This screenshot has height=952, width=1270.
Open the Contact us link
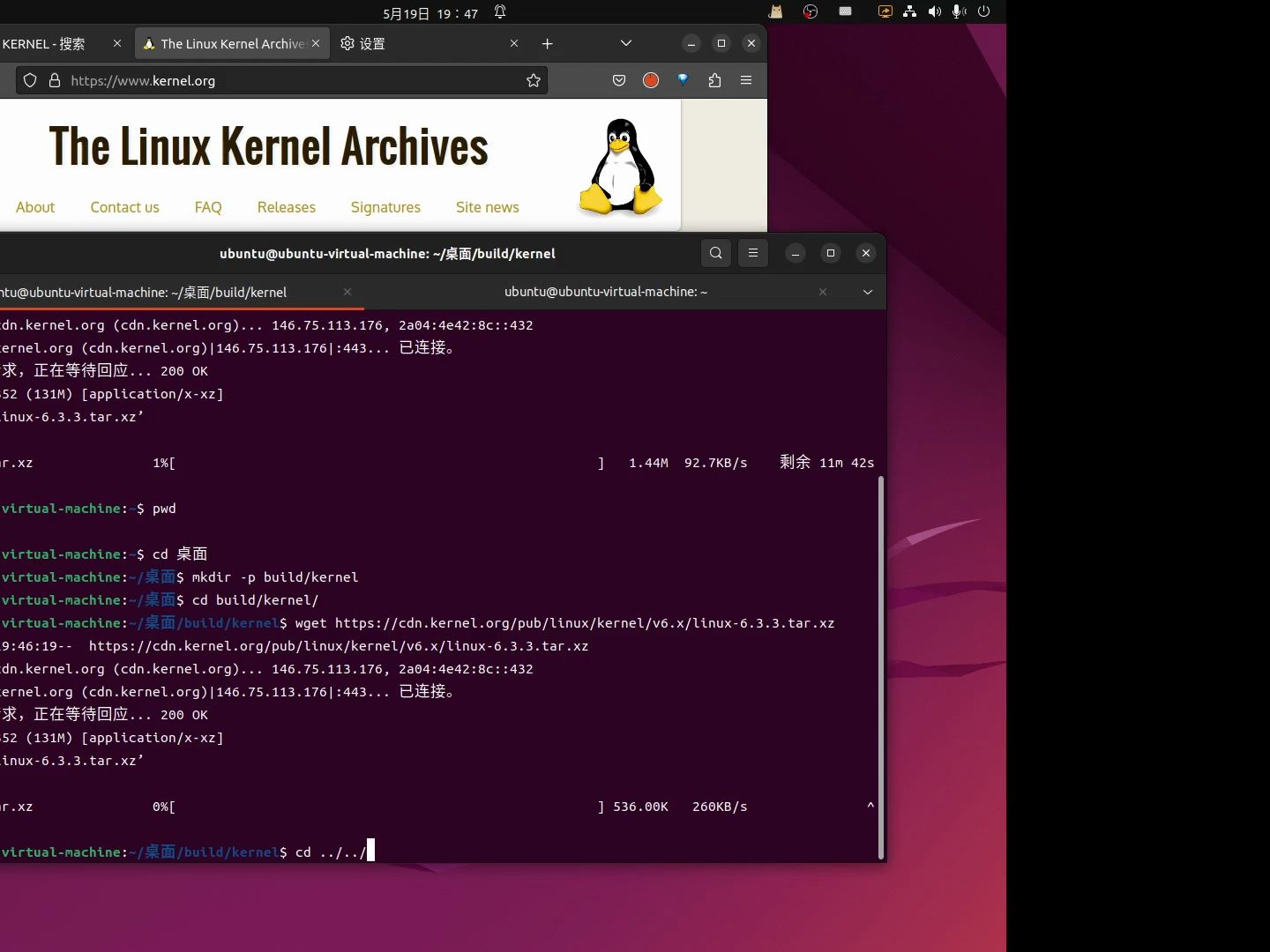click(124, 207)
